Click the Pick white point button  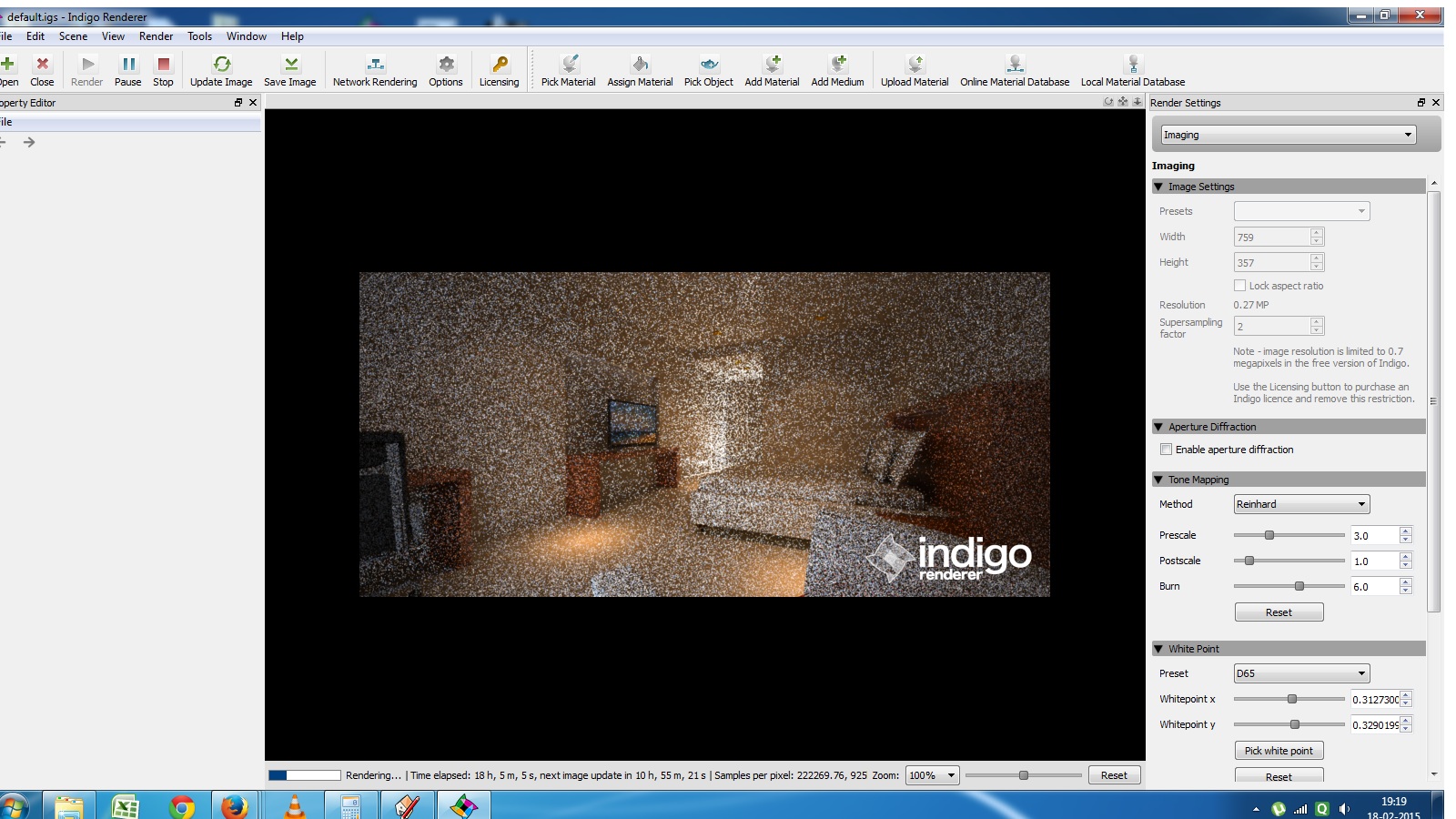[1279, 751]
